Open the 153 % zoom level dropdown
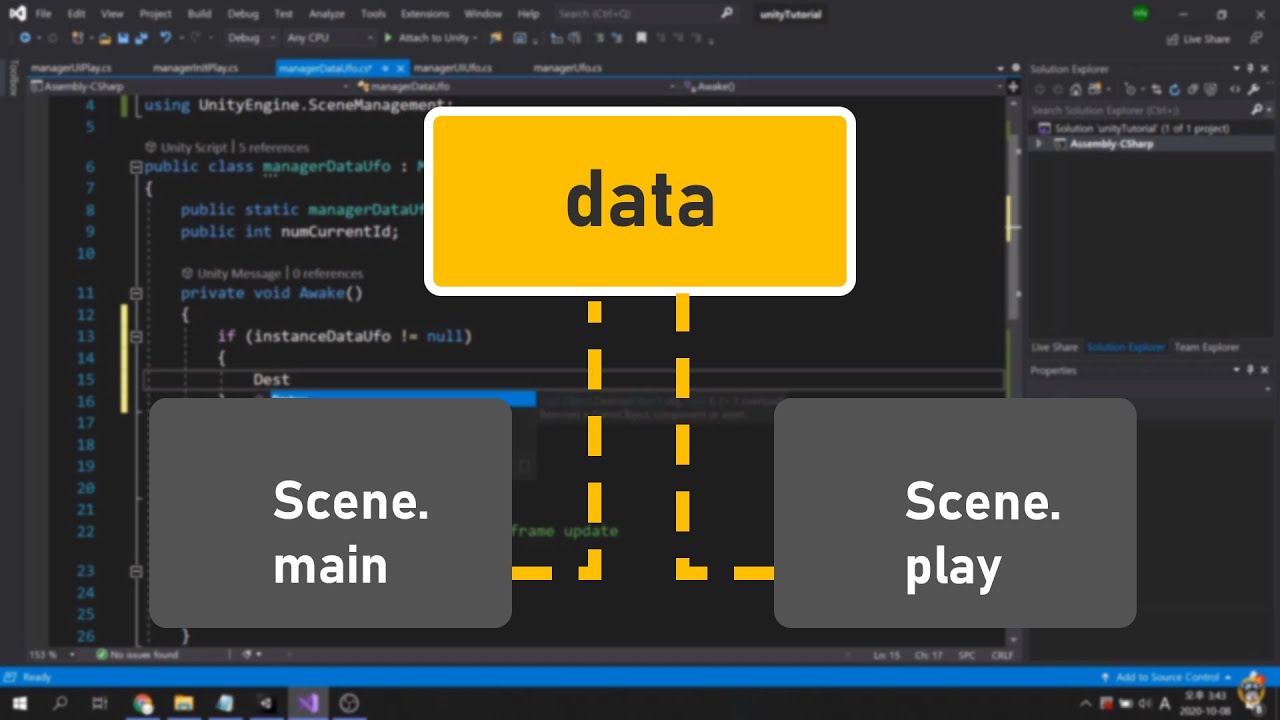The image size is (1280, 720). (50, 655)
